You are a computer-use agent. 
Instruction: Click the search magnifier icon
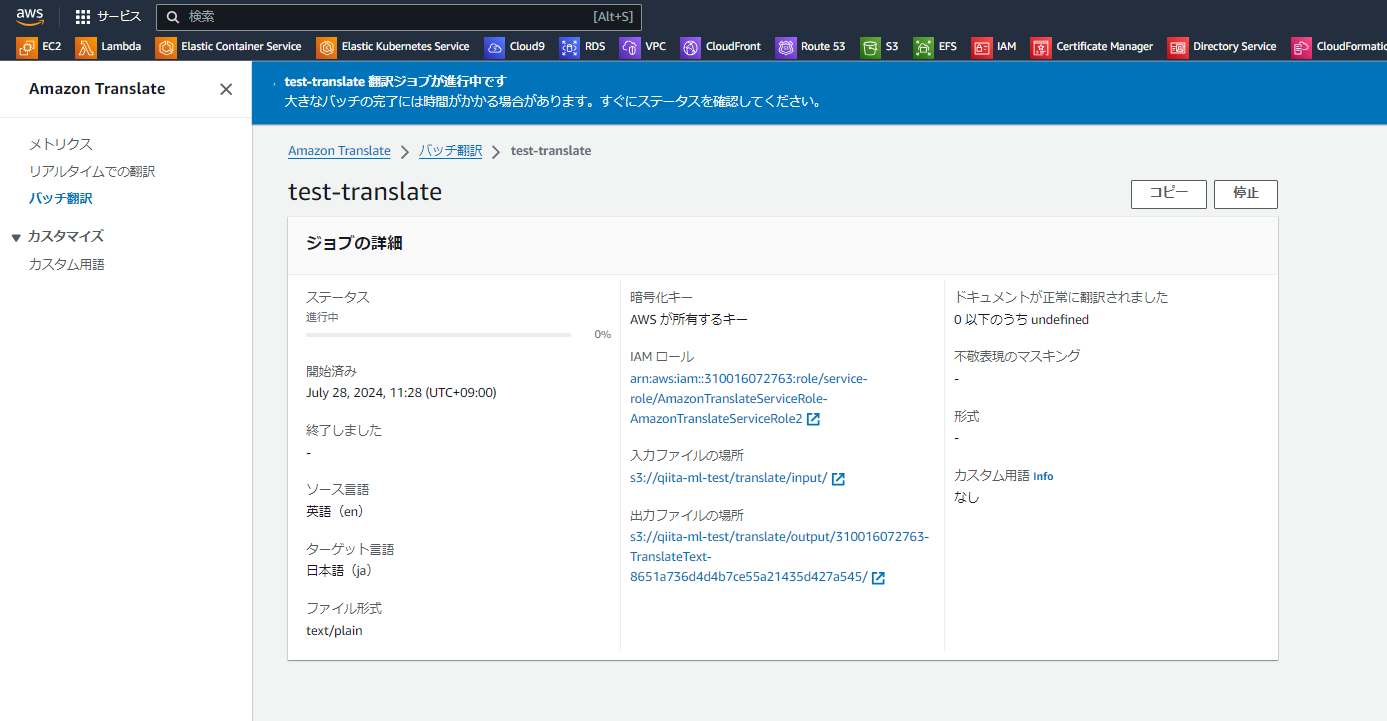pos(173,17)
